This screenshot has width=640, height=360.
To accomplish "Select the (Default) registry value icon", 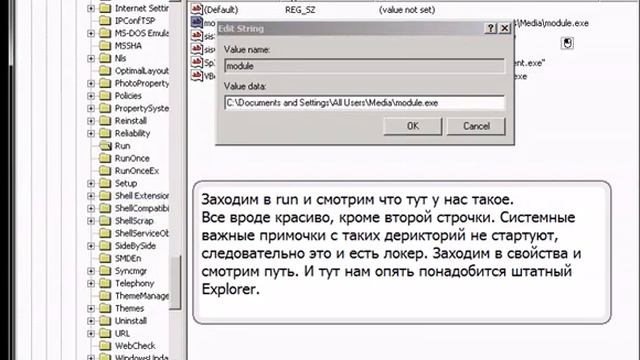I will pos(197,9).
